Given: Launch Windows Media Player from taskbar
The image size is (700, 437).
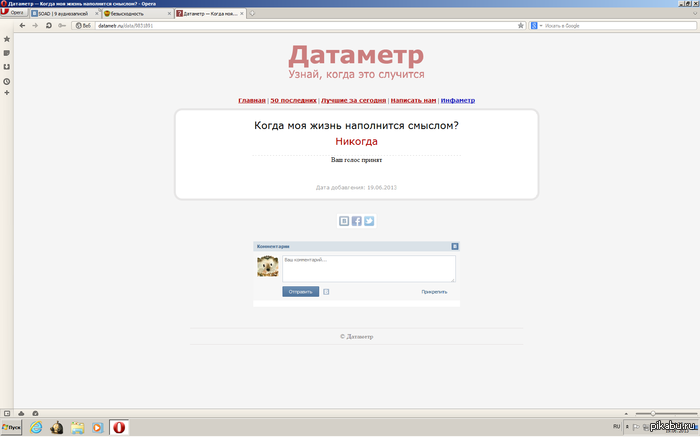Looking at the screenshot, I should click(97, 428).
